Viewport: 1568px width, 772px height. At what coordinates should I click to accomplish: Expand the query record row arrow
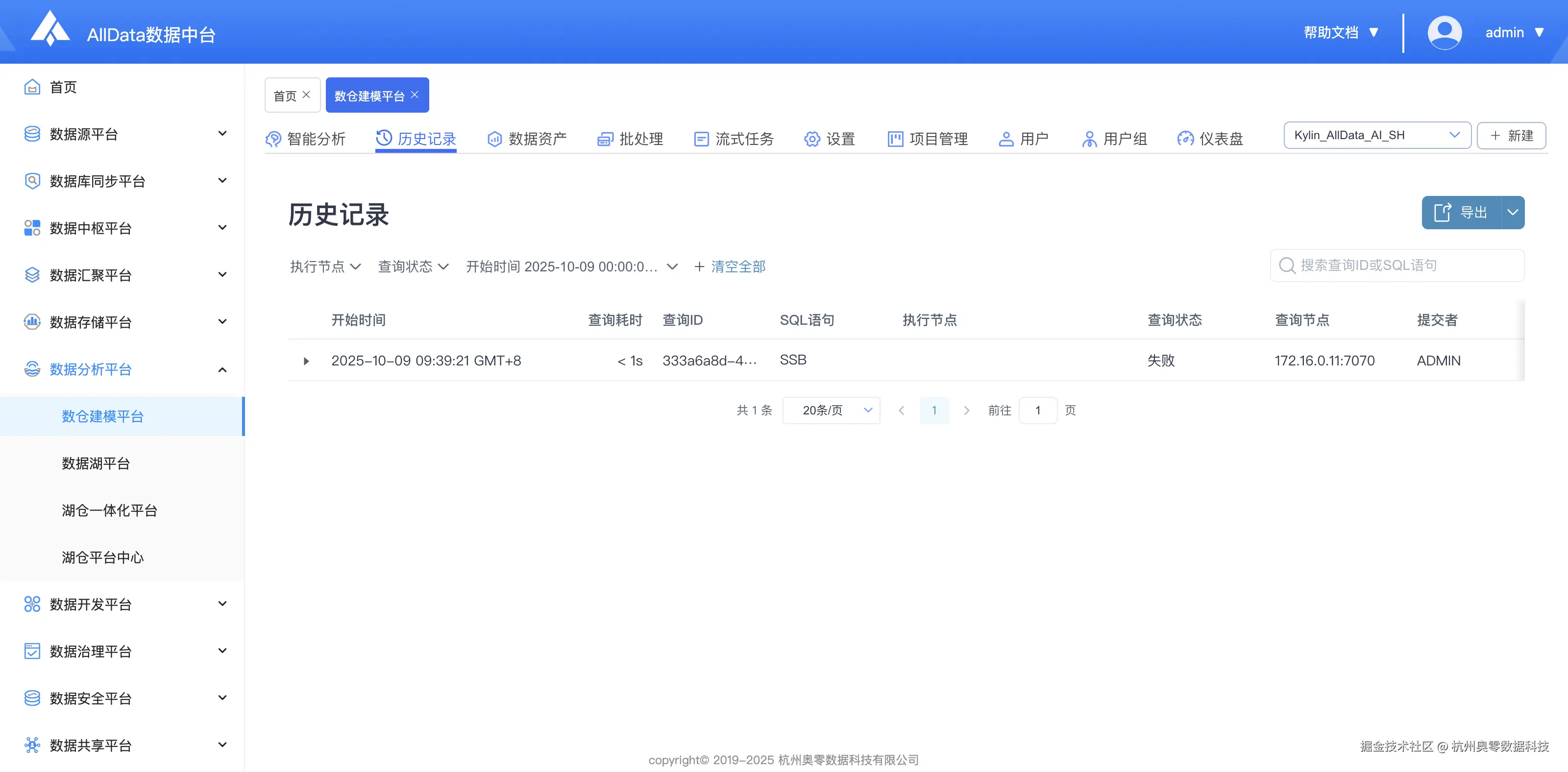pyautogui.click(x=306, y=361)
